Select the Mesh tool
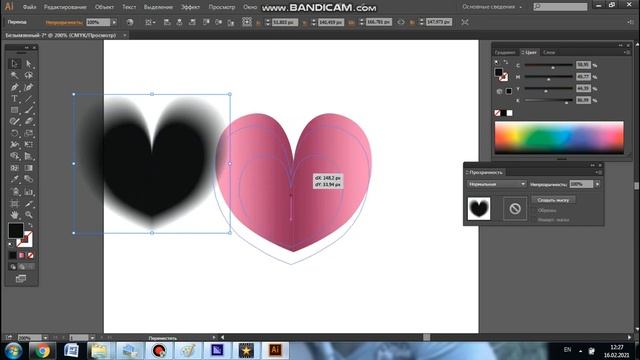This screenshot has height=360, width=640. pos(15,168)
